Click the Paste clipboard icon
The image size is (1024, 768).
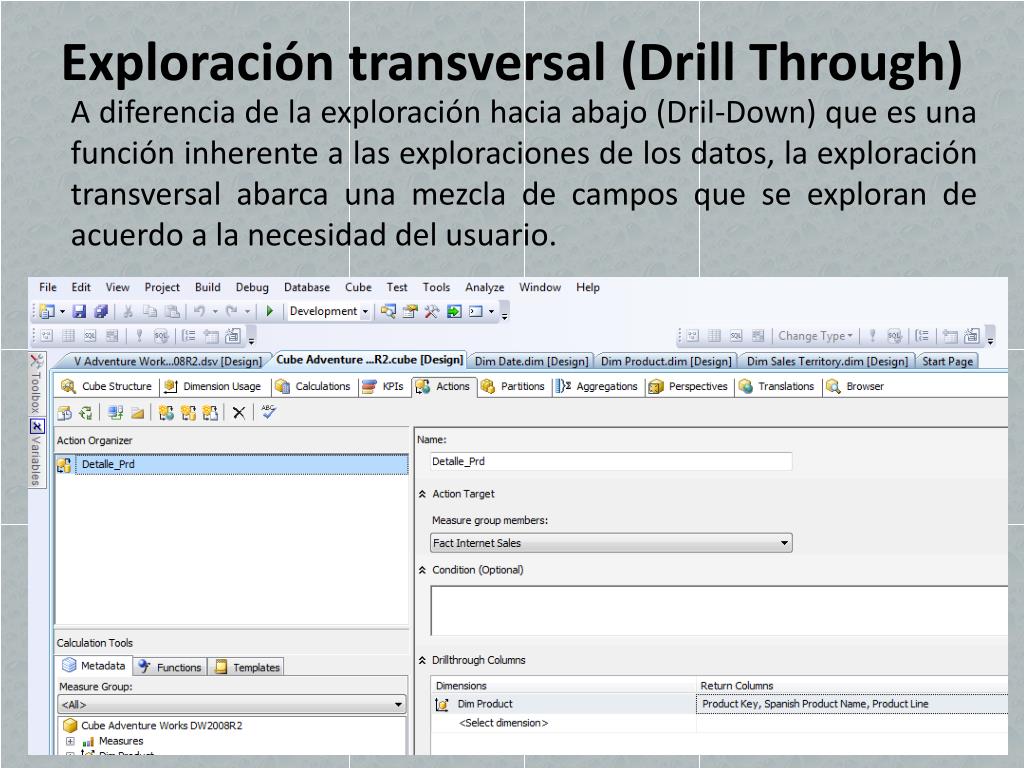click(172, 312)
